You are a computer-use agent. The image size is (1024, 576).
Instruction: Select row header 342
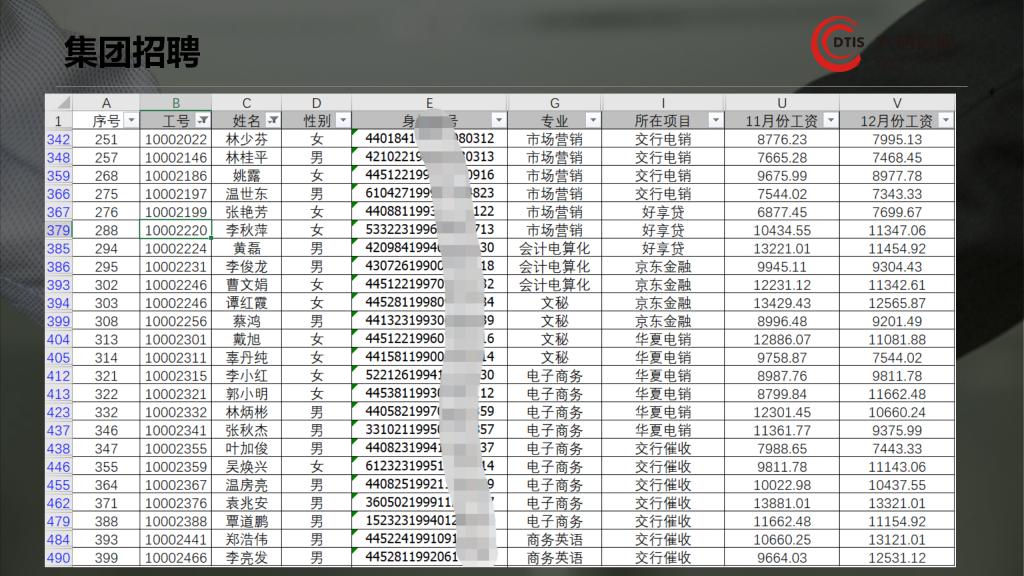58,140
